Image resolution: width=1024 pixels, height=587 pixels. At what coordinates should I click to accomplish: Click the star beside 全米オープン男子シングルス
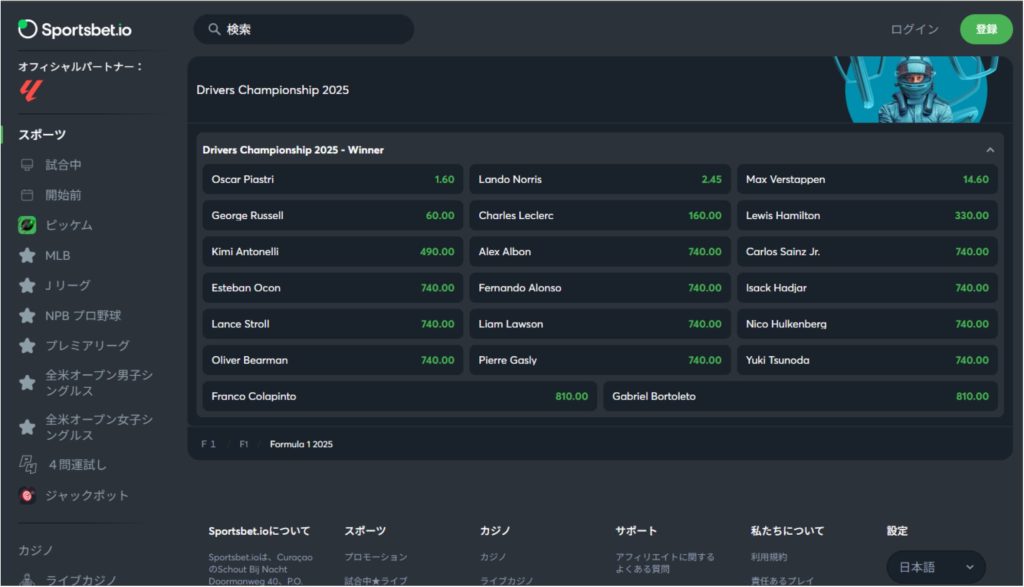[27, 383]
